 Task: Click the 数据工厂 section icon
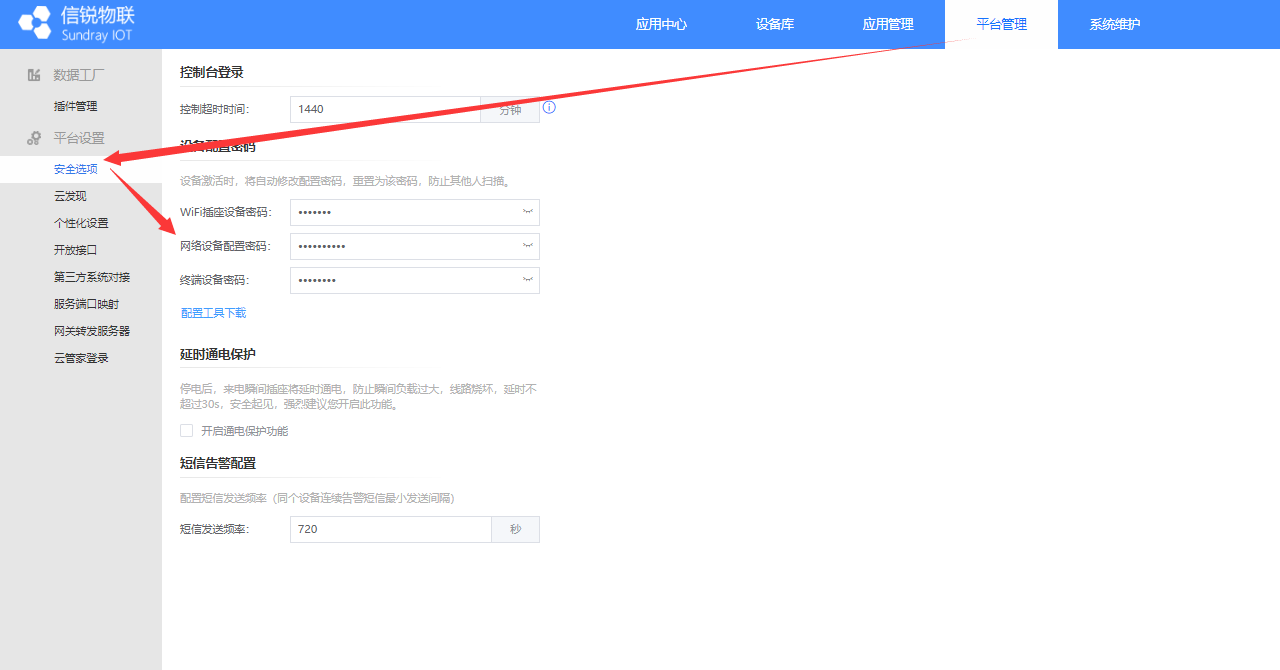point(34,75)
